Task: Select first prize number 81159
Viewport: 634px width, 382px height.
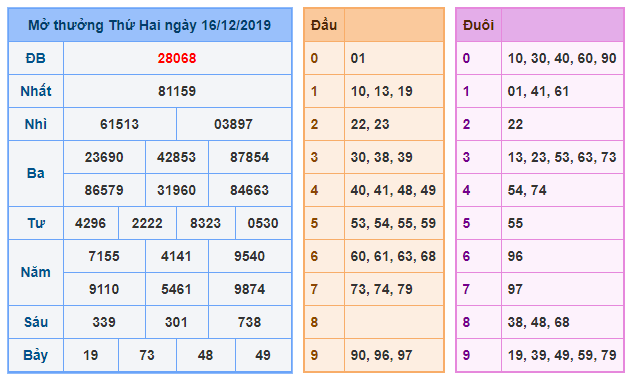Action: click(177, 91)
